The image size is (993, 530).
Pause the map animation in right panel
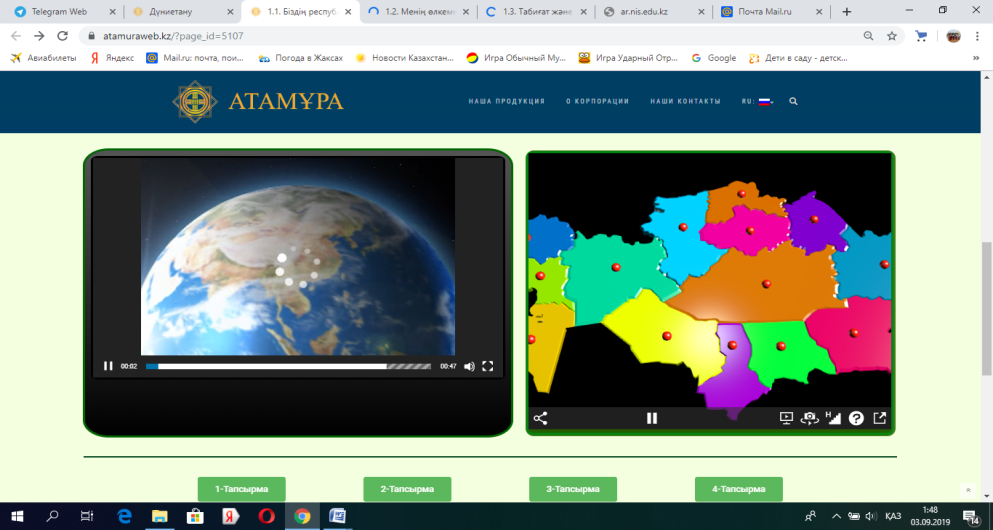pos(652,418)
